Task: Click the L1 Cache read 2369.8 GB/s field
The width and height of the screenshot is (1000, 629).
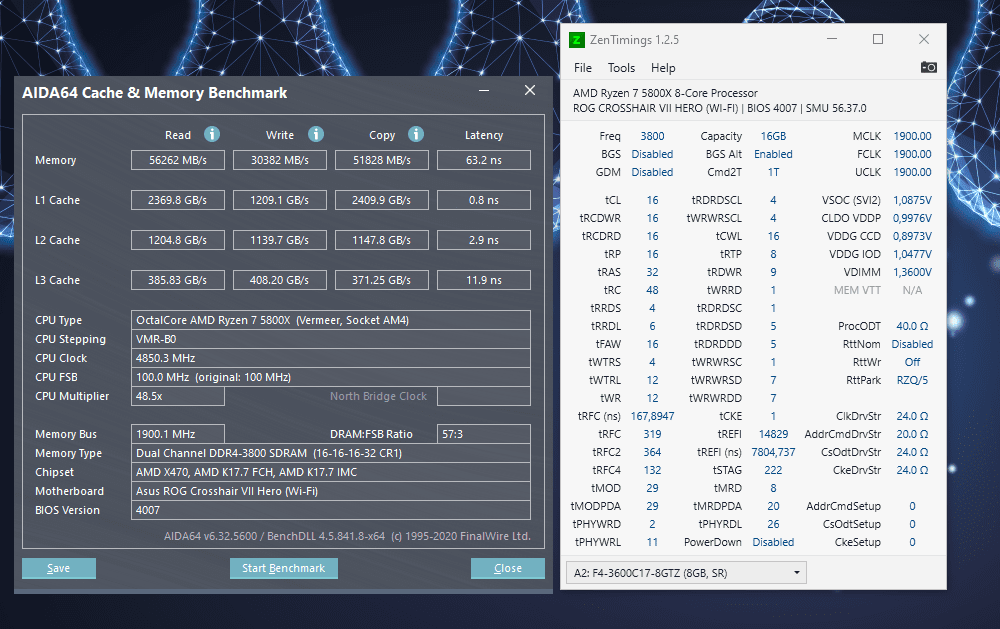Action: click(178, 200)
